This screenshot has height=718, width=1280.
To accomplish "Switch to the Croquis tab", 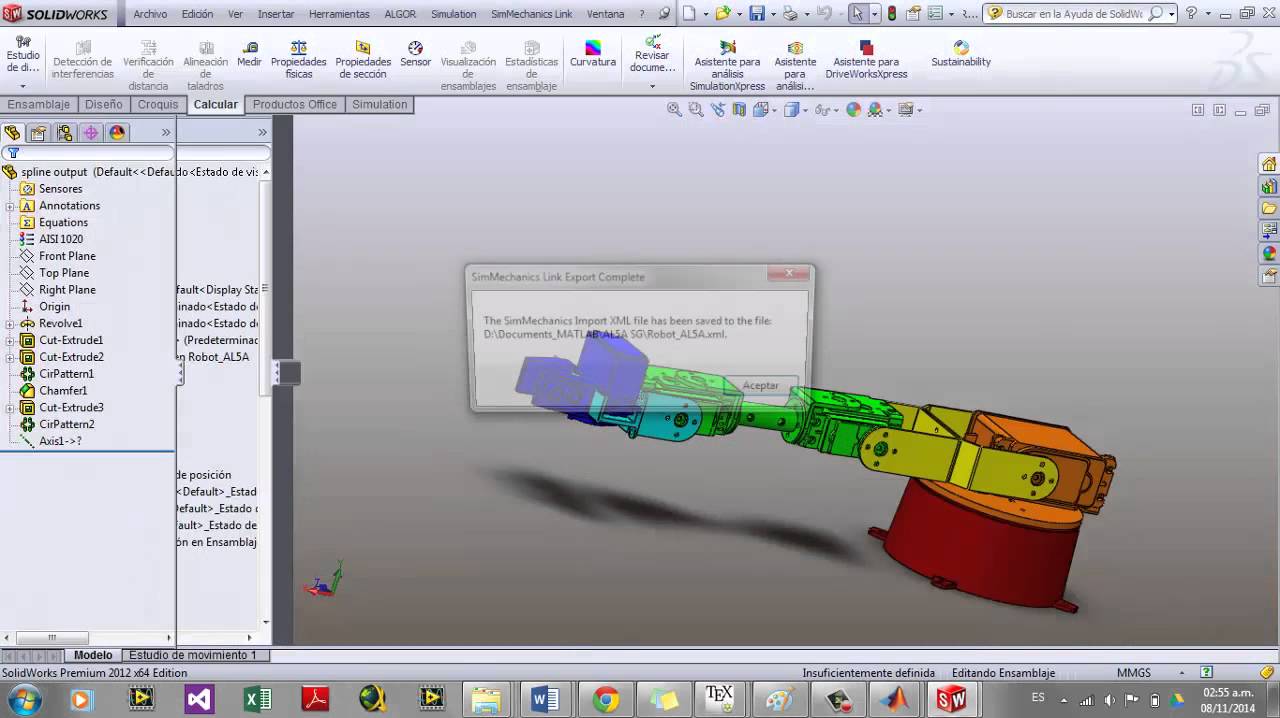I will click(158, 105).
